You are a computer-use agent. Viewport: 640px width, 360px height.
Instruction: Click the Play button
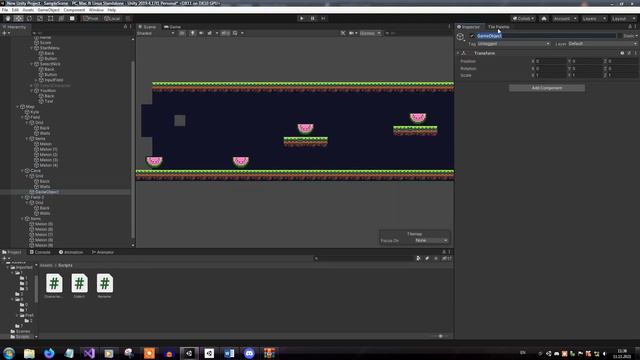click(x=302, y=18)
